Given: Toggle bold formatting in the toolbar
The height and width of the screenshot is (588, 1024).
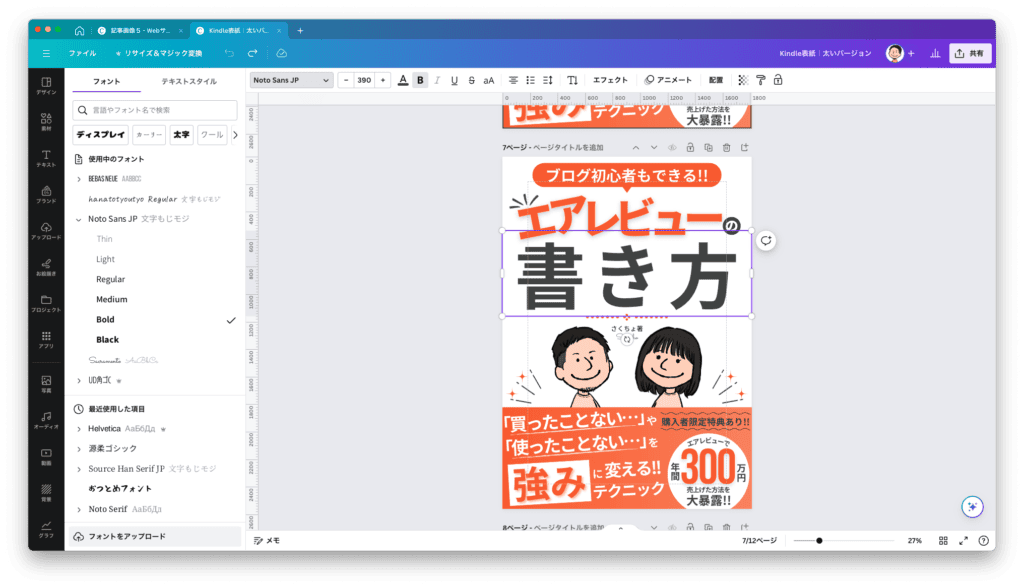Looking at the screenshot, I should click(420, 80).
